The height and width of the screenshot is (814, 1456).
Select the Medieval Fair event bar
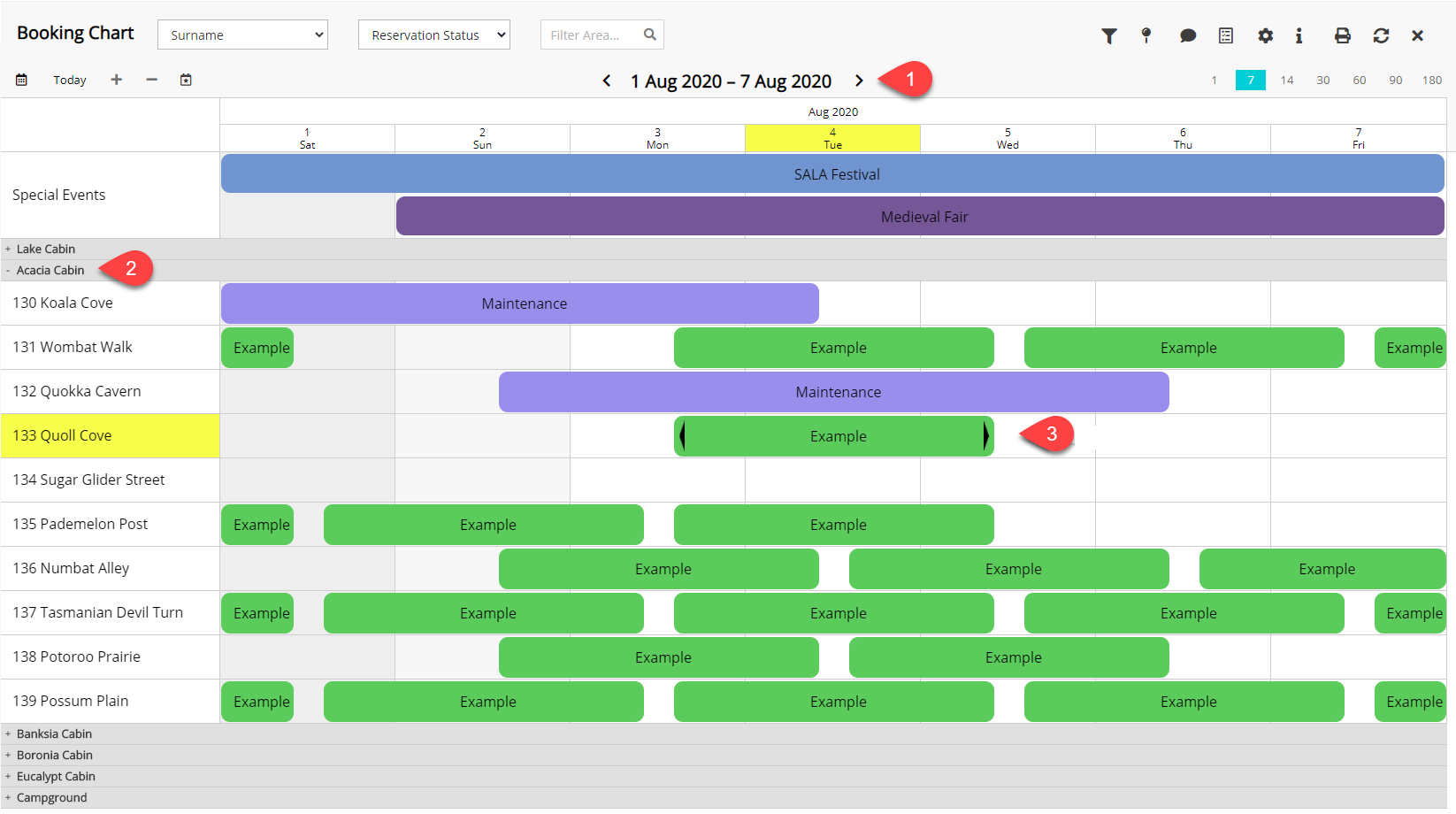(x=920, y=216)
